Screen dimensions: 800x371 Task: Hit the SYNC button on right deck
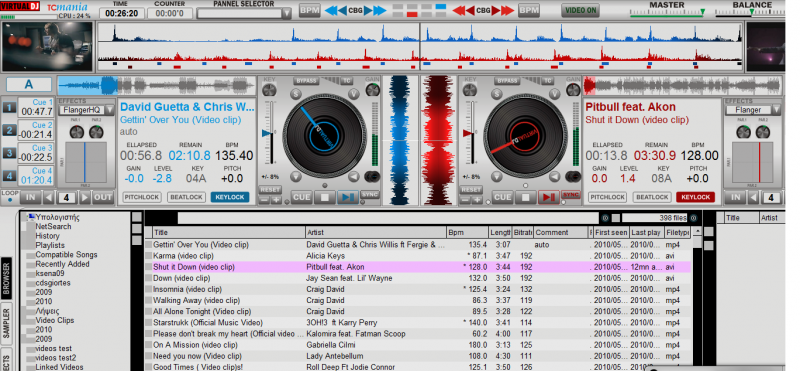tap(571, 195)
